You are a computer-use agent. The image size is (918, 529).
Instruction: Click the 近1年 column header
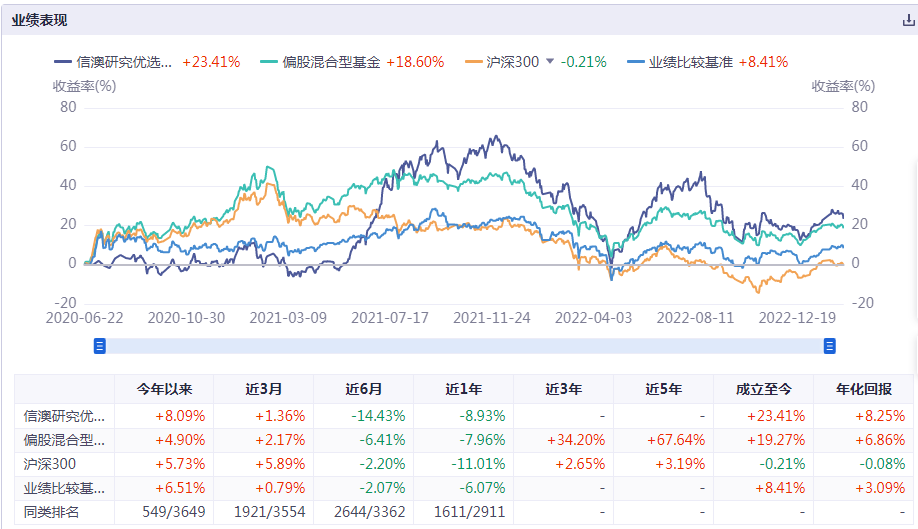point(464,389)
